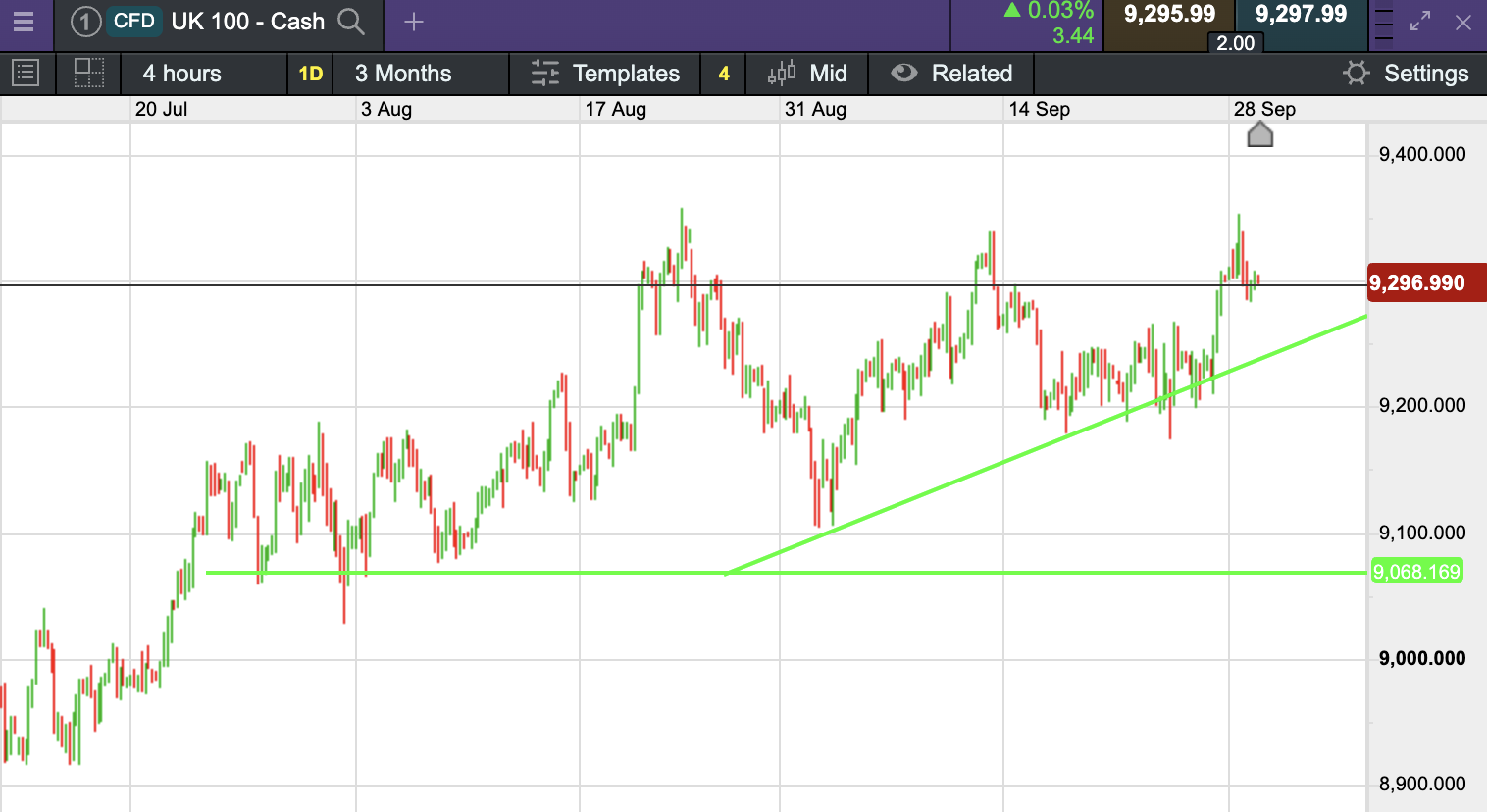Click the green 9,068.169 level label
This screenshot has height=812, width=1487.
tap(1416, 572)
